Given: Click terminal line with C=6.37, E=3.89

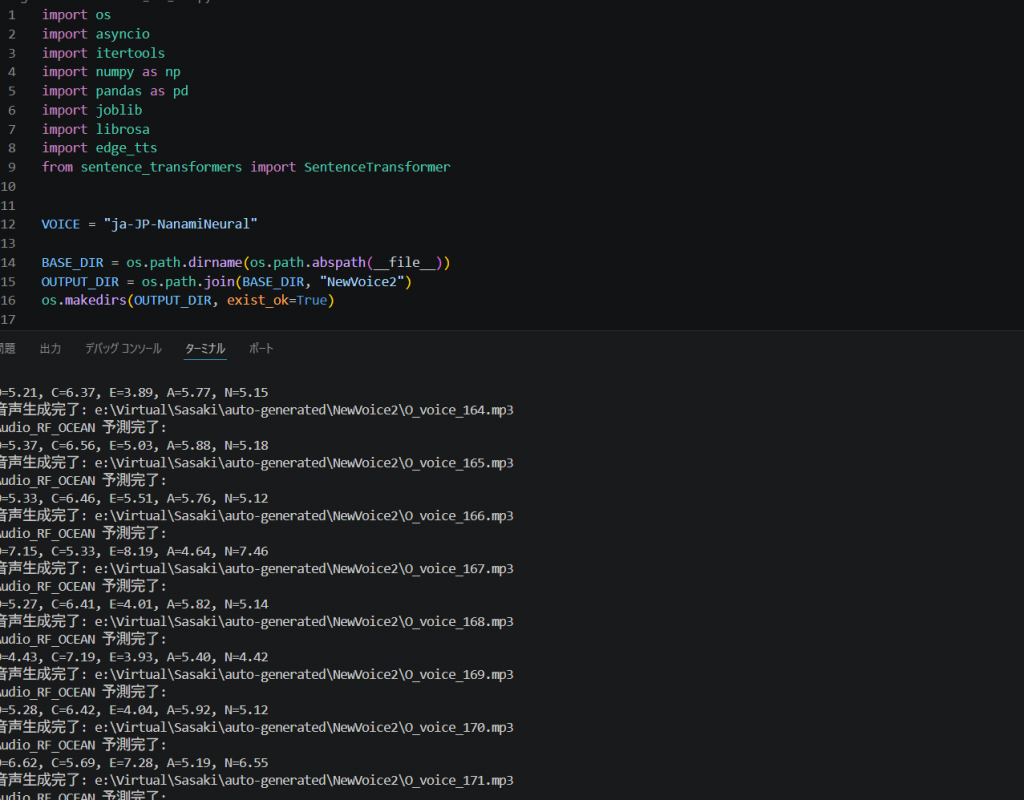Looking at the screenshot, I should tap(134, 392).
